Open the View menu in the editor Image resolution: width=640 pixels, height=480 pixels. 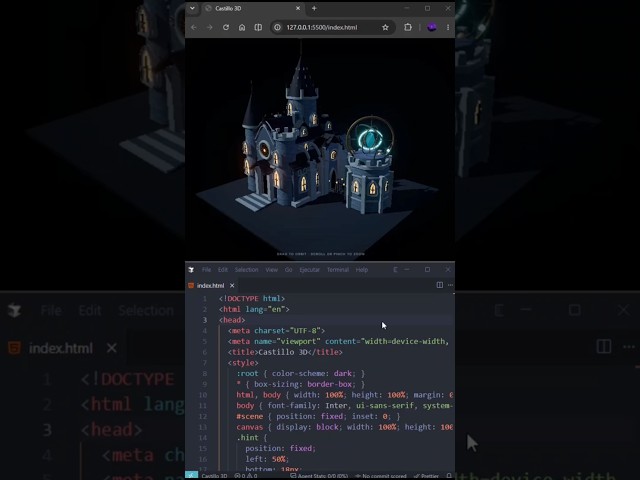point(271,270)
